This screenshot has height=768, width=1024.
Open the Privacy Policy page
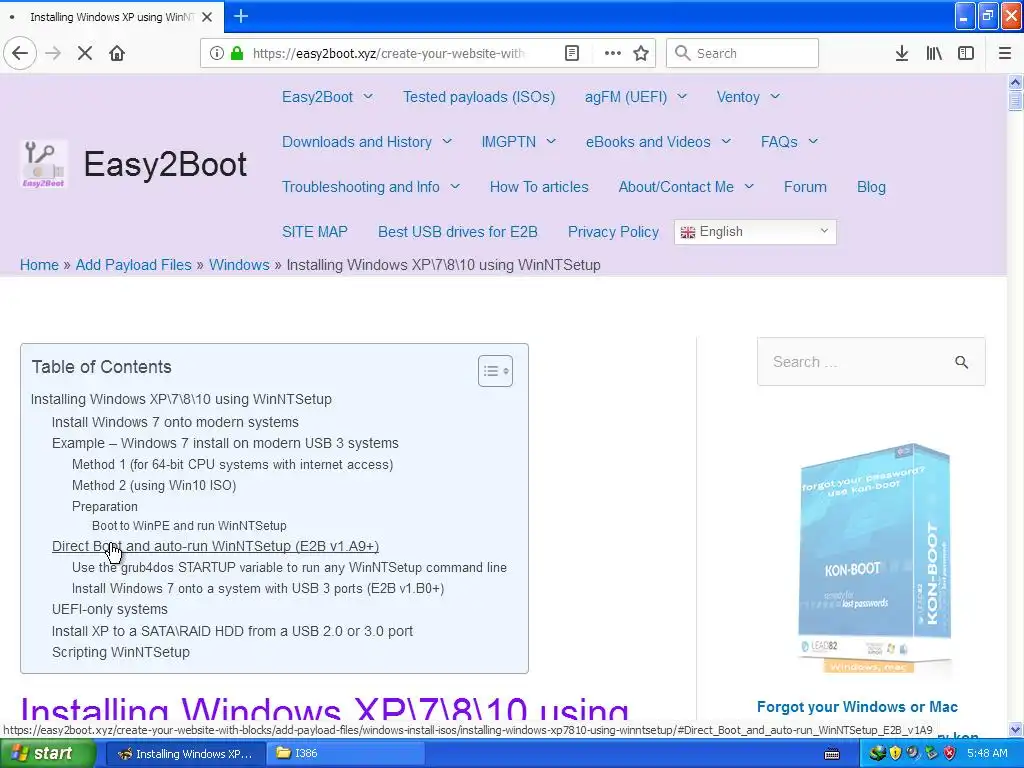pyautogui.click(x=613, y=232)
